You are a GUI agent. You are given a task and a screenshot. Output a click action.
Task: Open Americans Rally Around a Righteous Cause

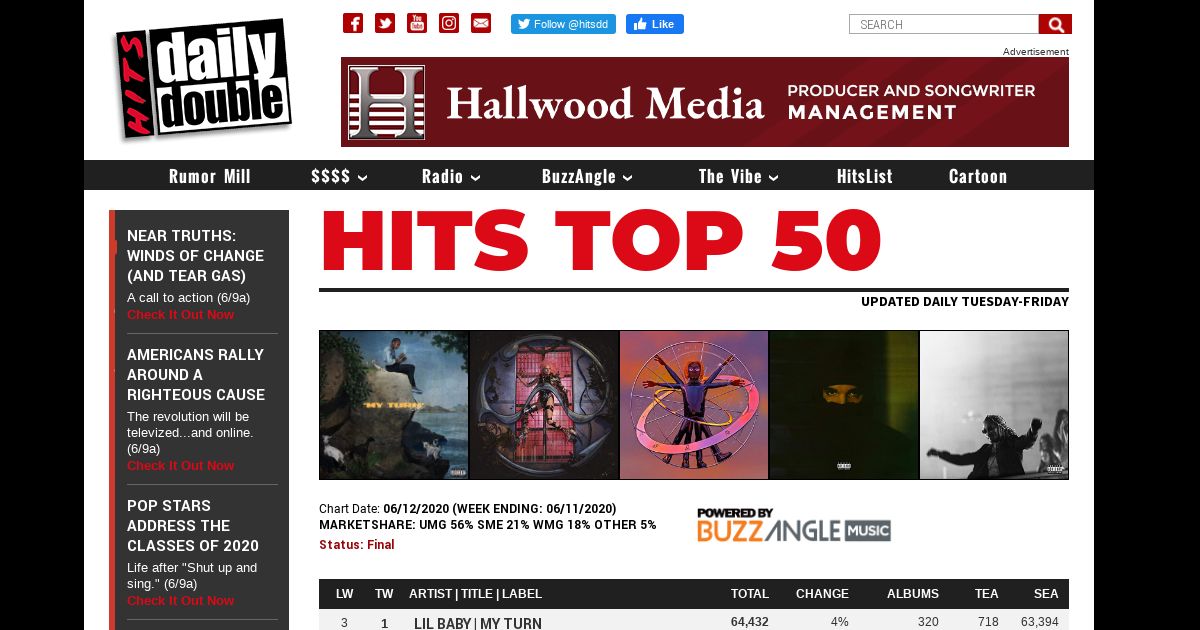coord(196,375)
